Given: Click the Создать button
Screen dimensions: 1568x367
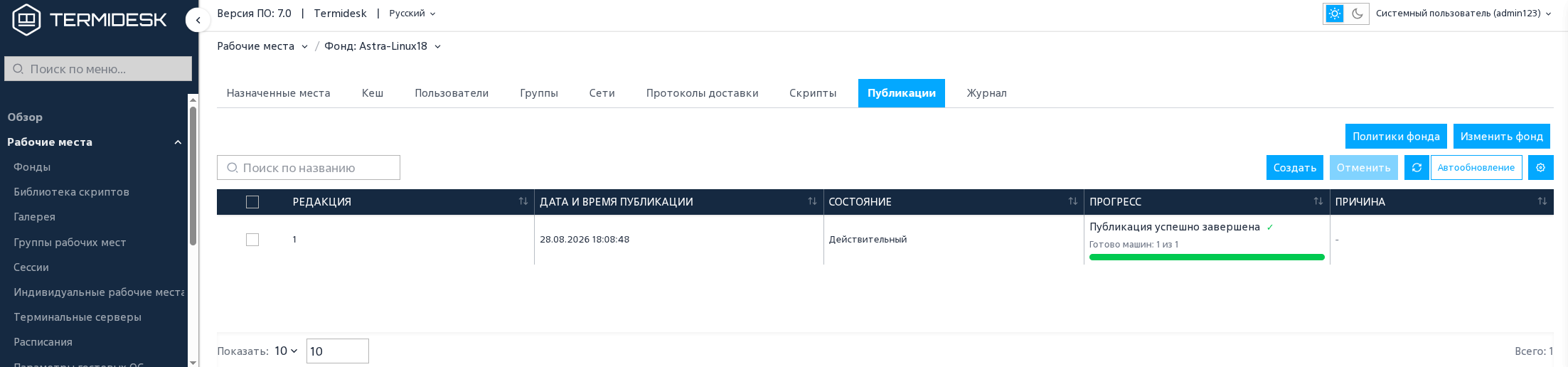Looking at the screenshot, I should (1295, 168).
